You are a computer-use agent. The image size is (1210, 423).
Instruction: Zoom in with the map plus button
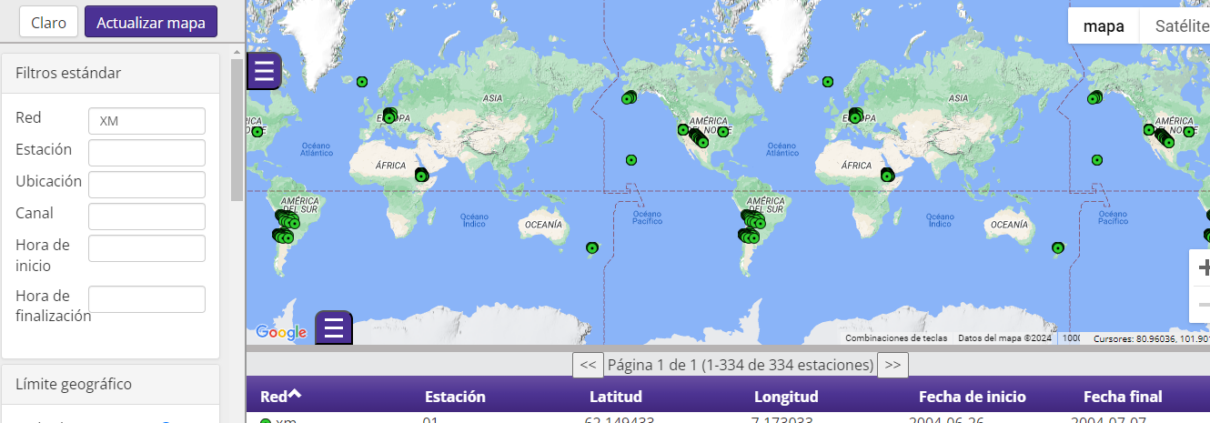click(1203, 267)
